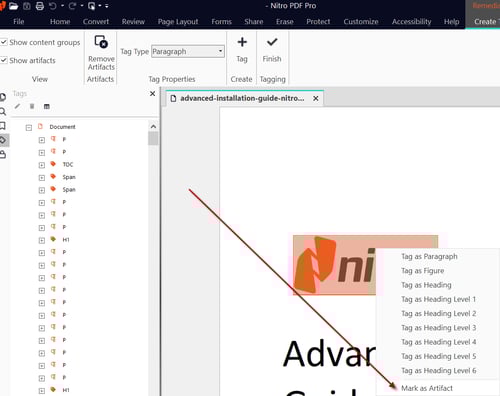Expand the TOC tag node

(x=42, y=165)
